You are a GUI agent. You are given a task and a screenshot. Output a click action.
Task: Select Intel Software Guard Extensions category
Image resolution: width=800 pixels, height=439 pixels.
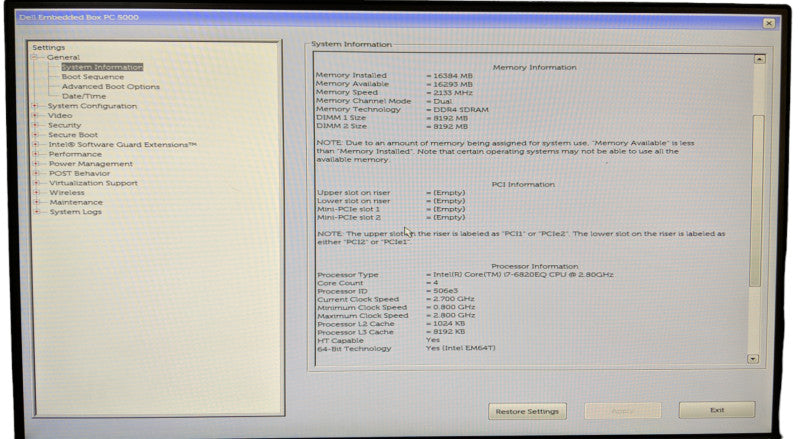click(x=122, y=144)
